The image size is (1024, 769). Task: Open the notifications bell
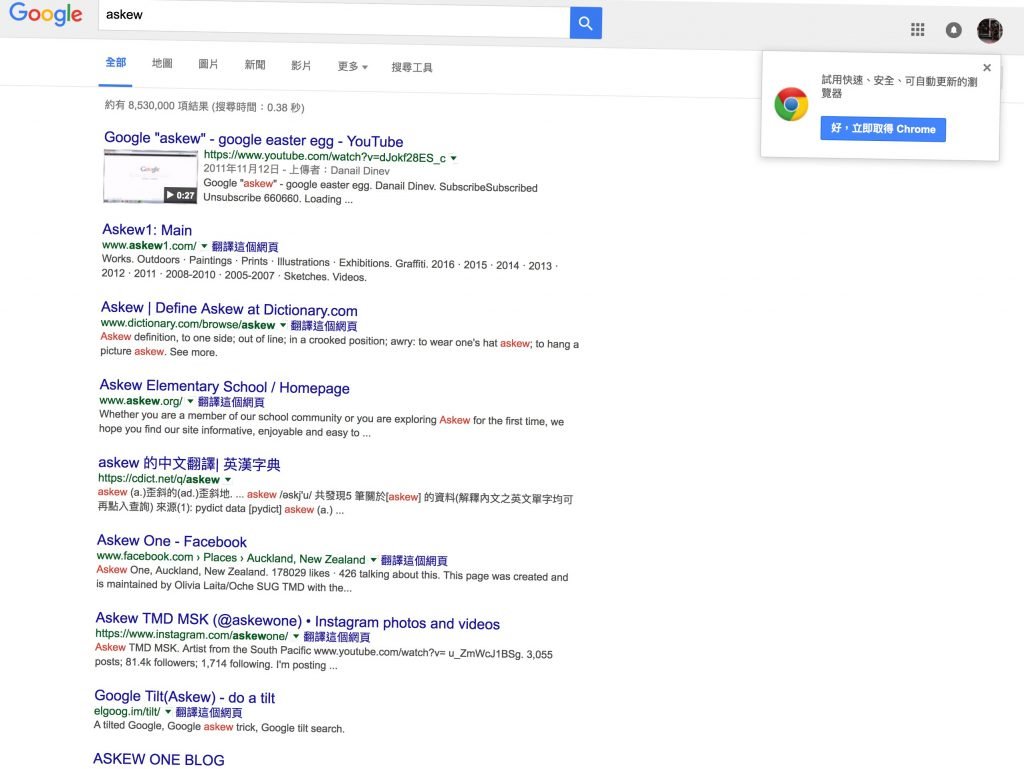click(953, 30)
